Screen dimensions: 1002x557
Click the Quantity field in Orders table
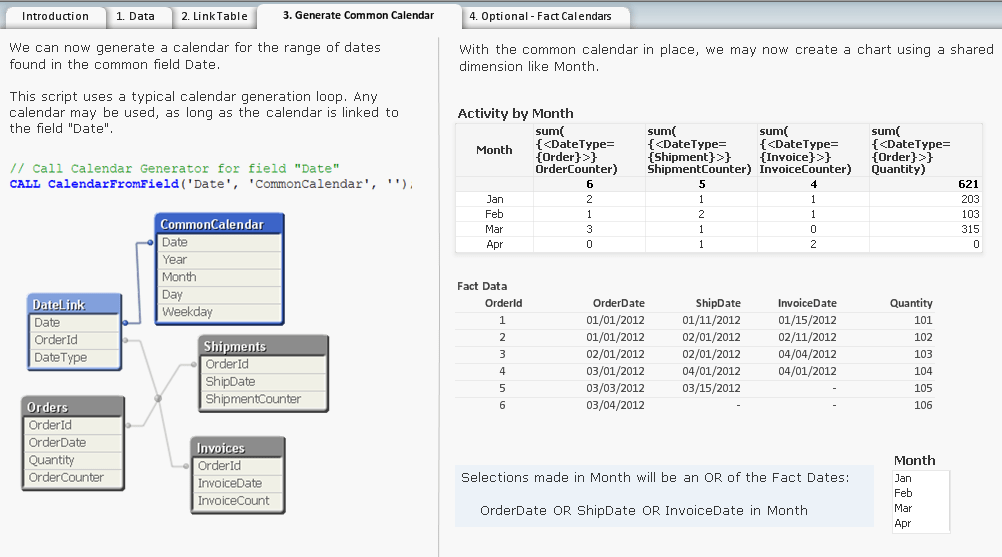73,460
